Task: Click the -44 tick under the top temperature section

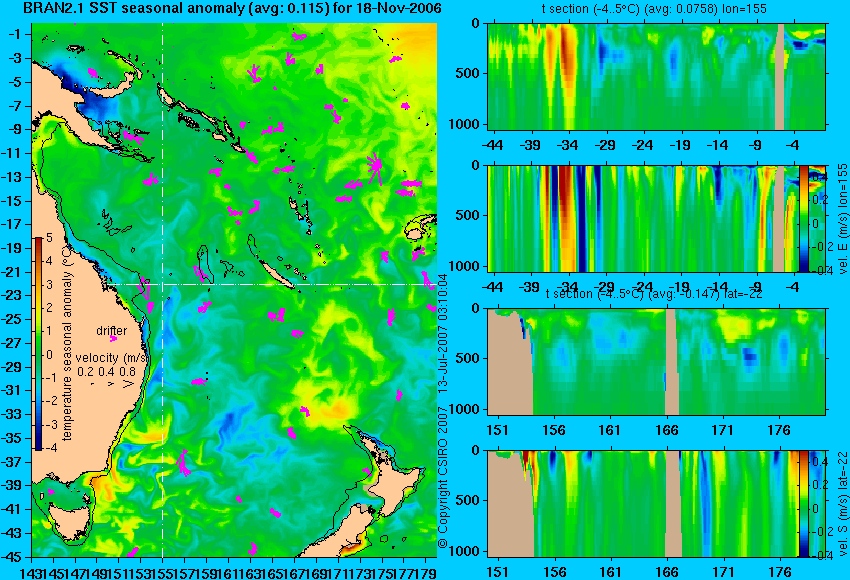Action: [492, 145]
